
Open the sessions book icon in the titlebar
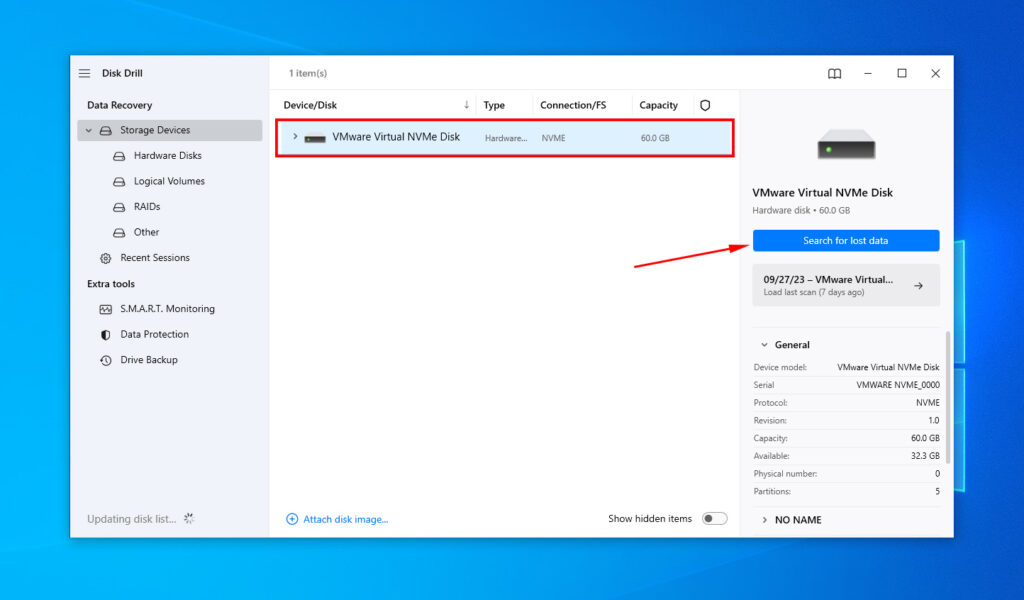(834, 73)
